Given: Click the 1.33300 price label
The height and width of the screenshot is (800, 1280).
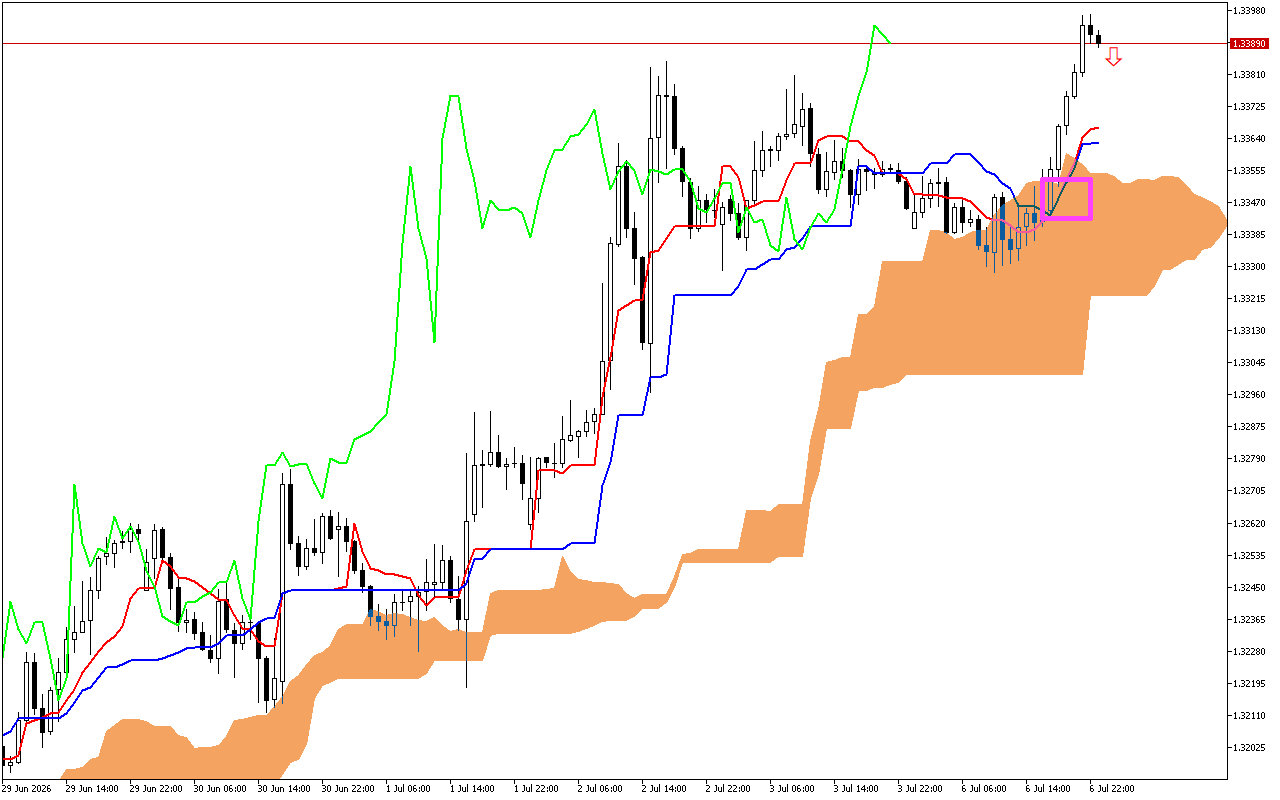Looking at the screenshot, I should click(1250, 267).
